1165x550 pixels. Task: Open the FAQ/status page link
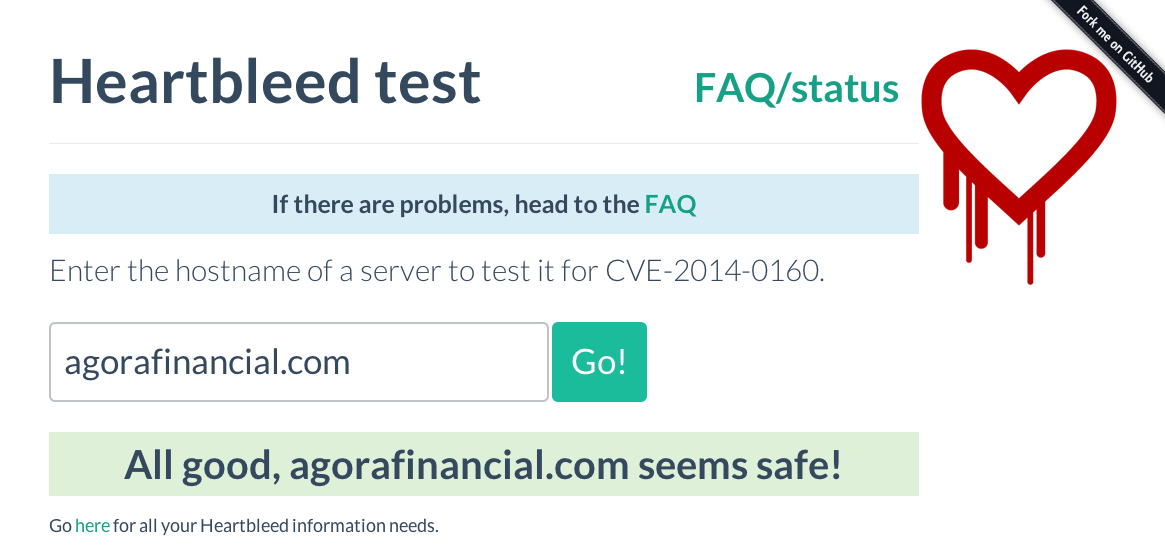click(796, 88)
